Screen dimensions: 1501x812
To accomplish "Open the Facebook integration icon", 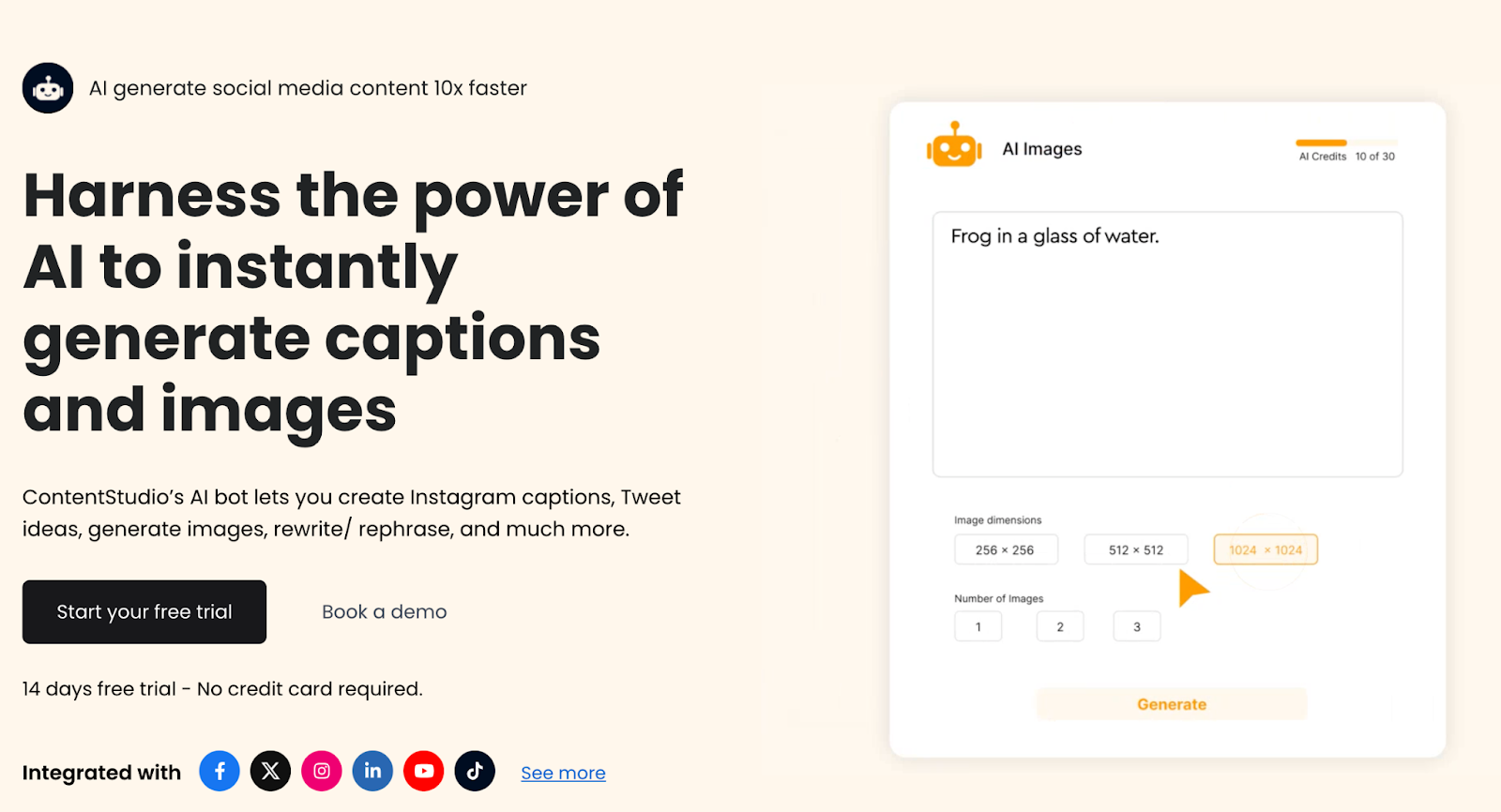I will click(x=220, y=771).
